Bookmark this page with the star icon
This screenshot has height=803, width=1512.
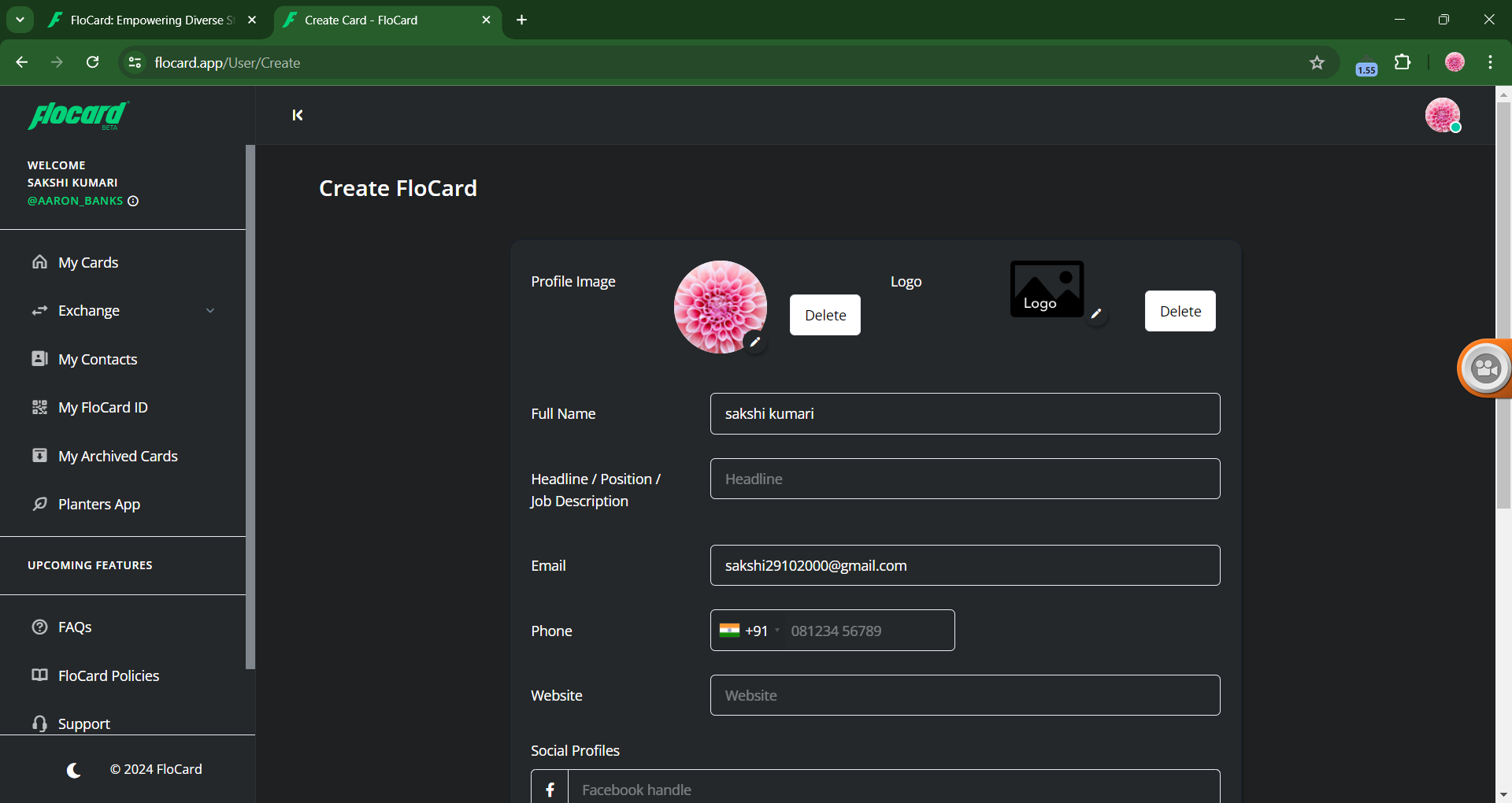1317,63
